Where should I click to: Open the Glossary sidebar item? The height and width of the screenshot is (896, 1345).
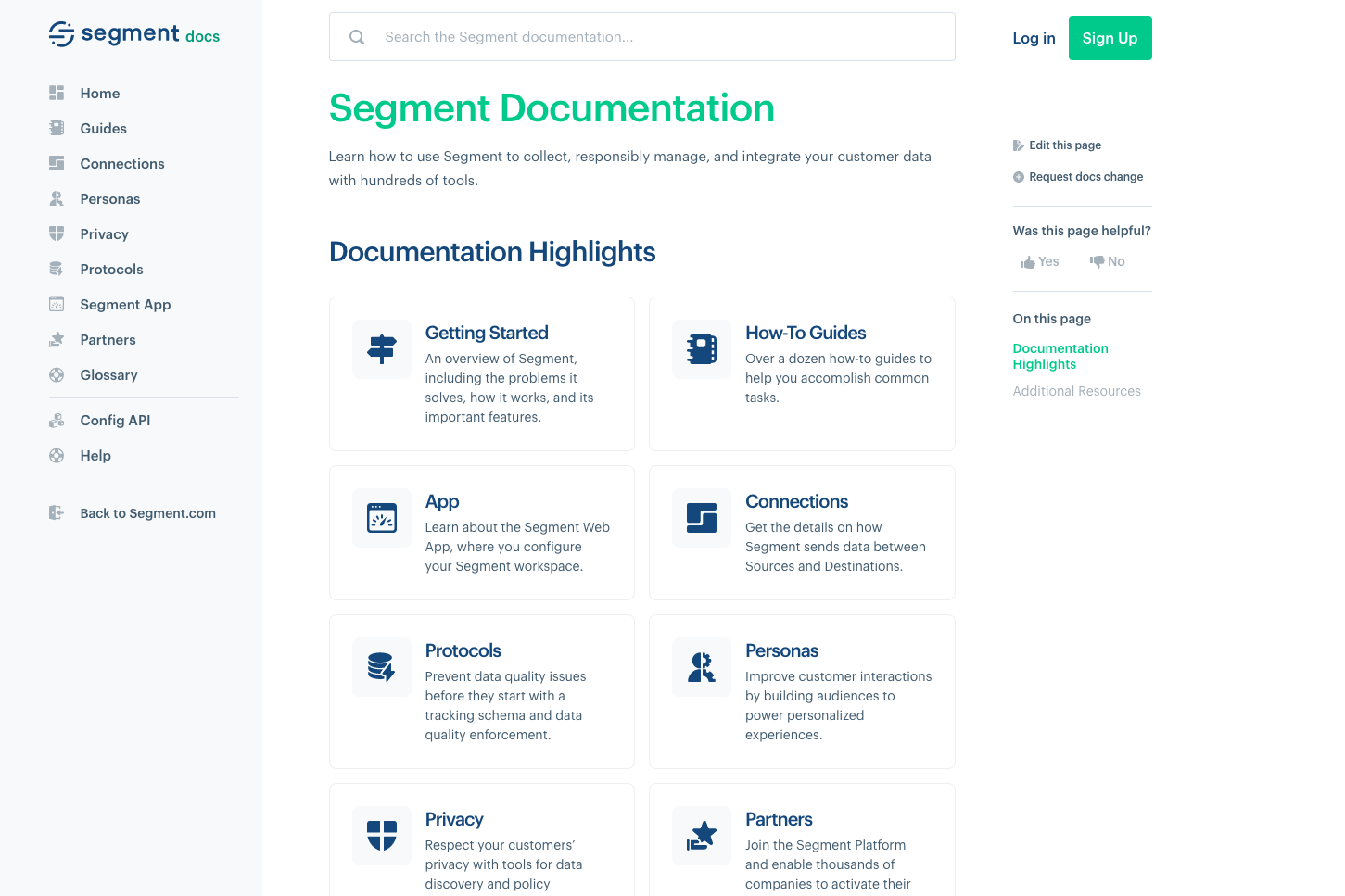[109, 374]
